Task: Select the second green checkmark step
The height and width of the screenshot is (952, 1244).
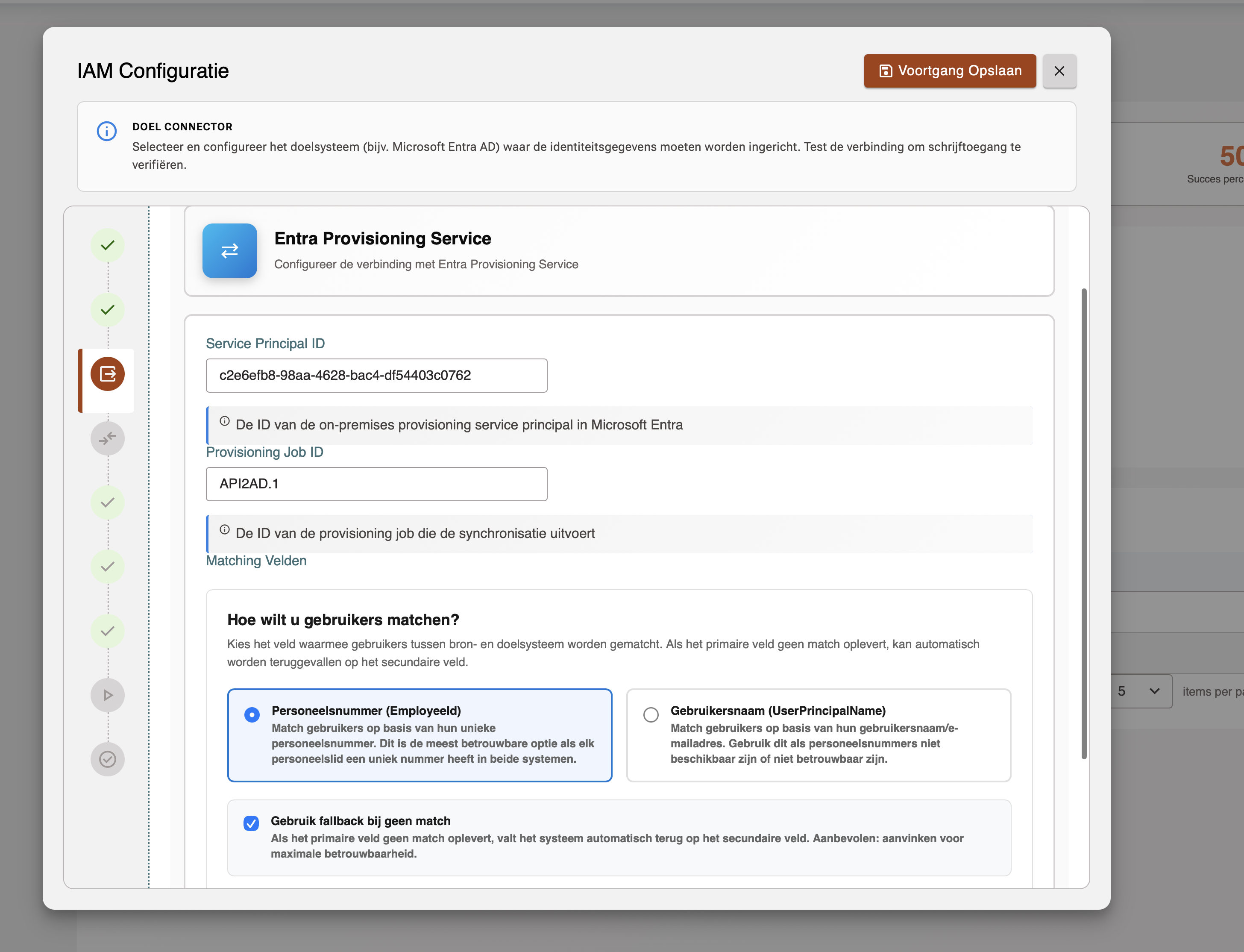Action: pos(107,310)
